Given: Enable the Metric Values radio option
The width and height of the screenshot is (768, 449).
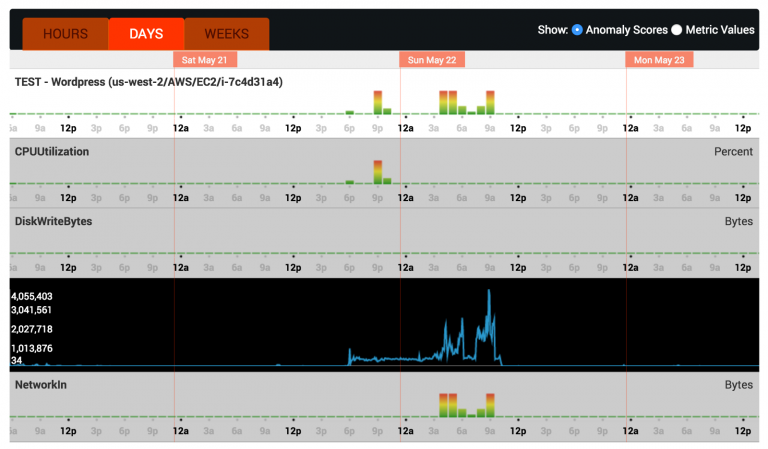Looking at the screenshot, I should click(676, 30).
